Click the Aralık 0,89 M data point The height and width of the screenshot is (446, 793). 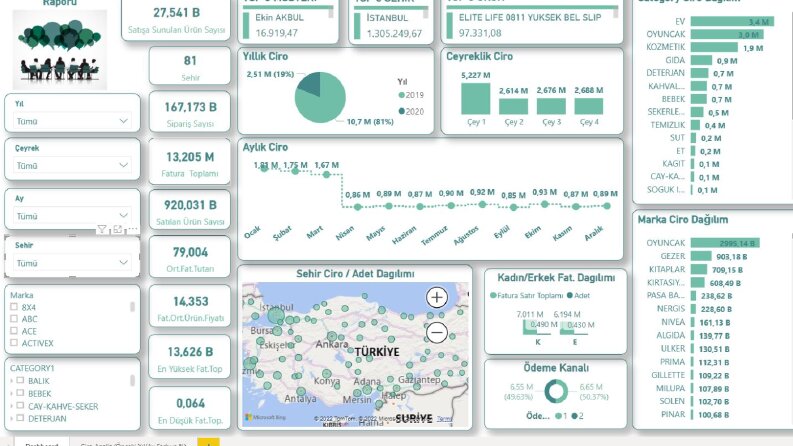607,206
